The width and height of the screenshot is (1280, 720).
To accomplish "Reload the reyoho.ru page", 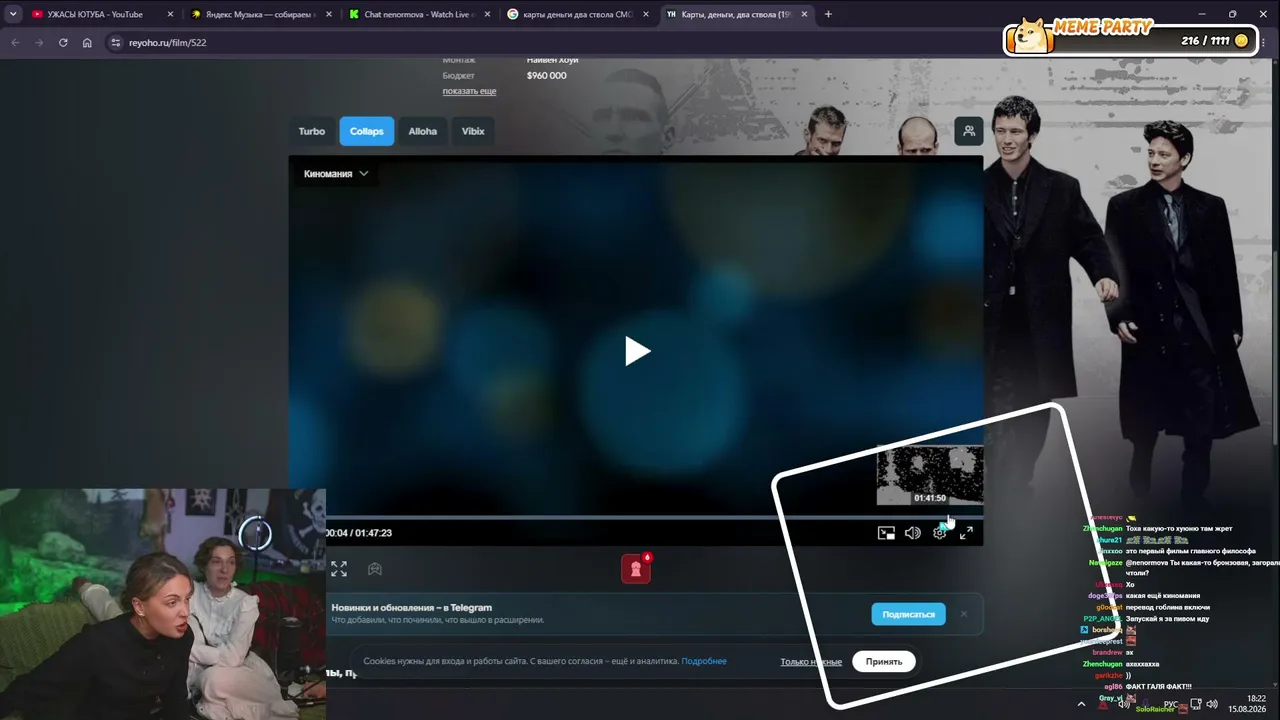I will 63,43.
